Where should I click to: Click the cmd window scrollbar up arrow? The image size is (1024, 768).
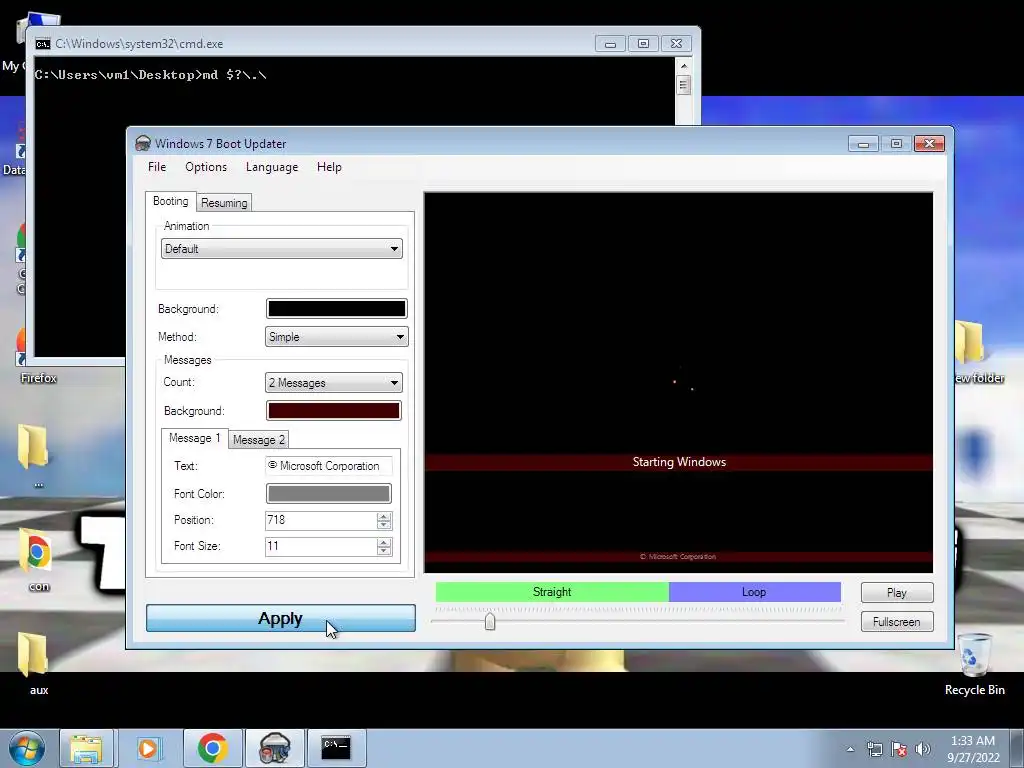pyautogui.click(x=684, y=66)
